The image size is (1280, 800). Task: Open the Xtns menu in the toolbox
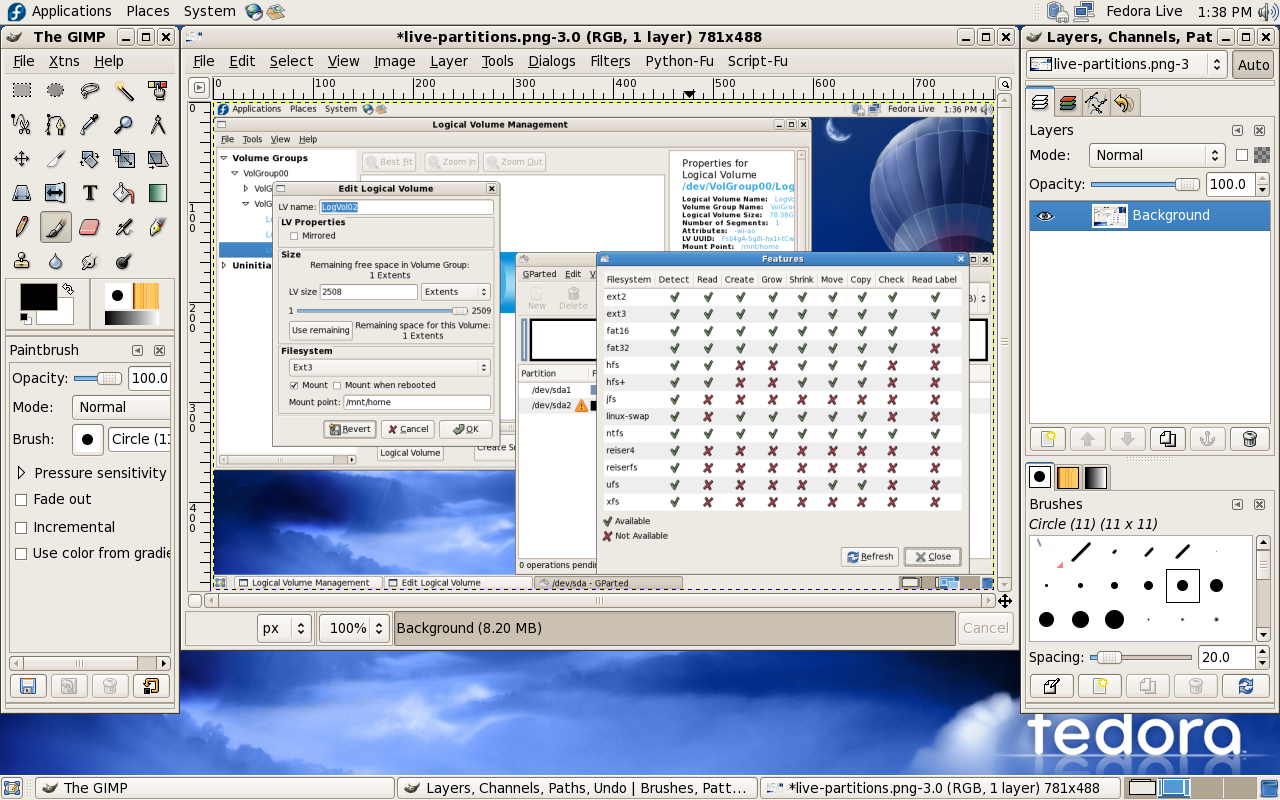pyautogui.click(x=64, y=61)
